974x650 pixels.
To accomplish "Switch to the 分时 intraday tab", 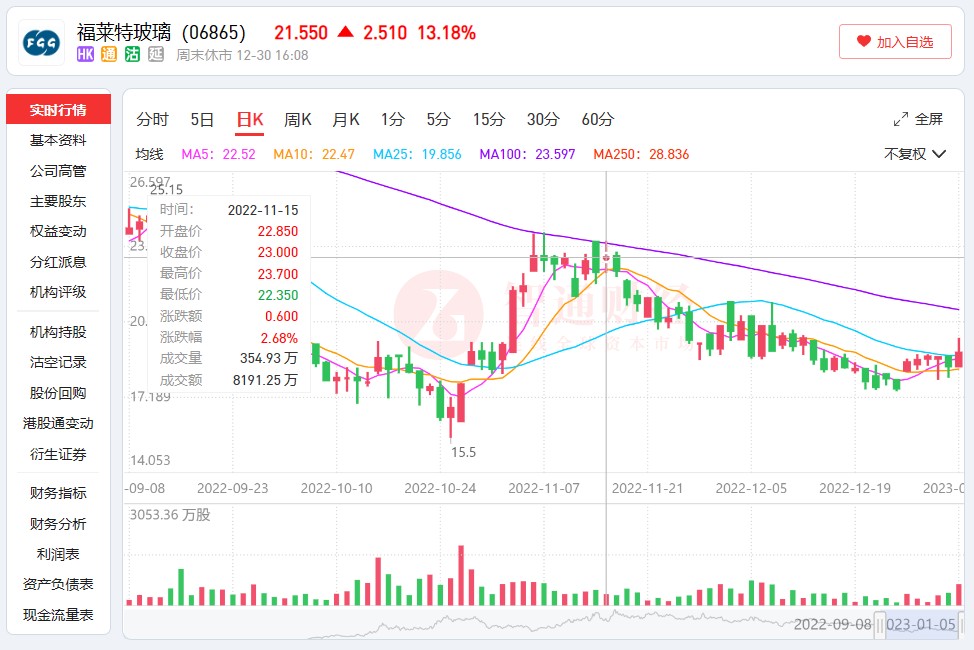I will point(150,119).
